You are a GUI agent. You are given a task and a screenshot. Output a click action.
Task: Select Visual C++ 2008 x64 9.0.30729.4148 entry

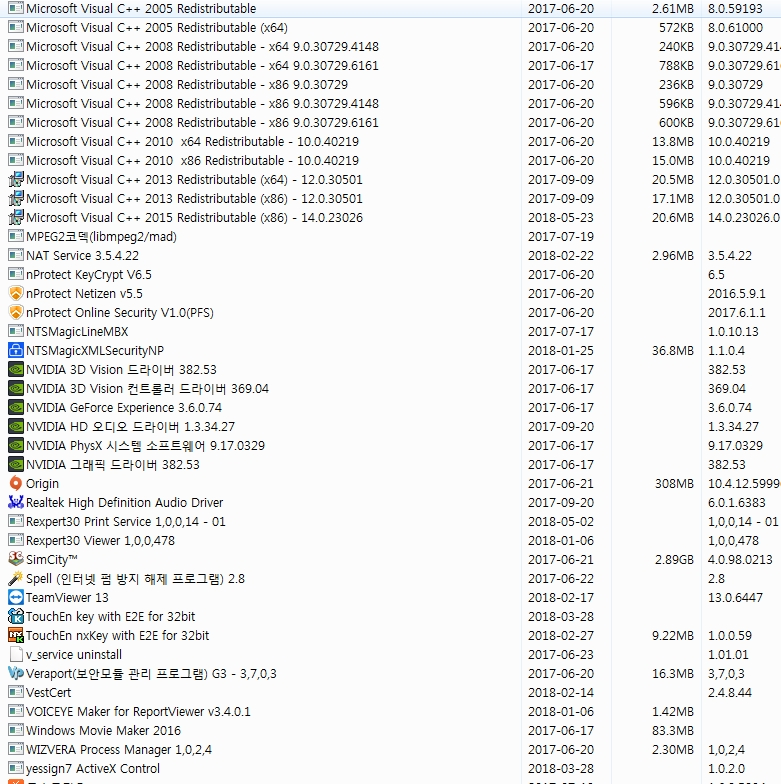[202, 46]
